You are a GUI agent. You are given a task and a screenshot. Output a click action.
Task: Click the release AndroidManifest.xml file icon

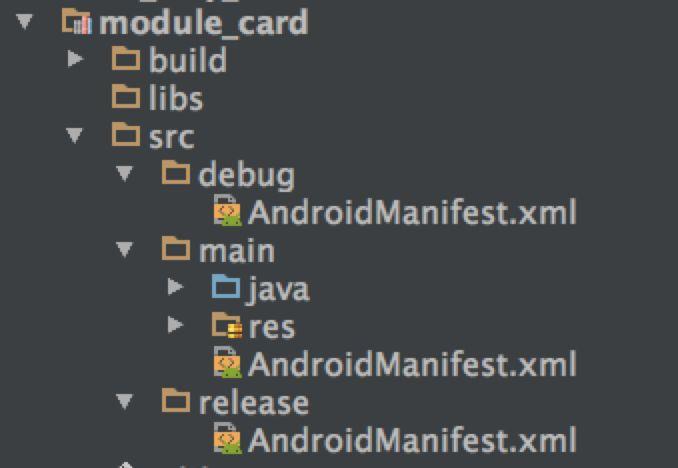227,438
